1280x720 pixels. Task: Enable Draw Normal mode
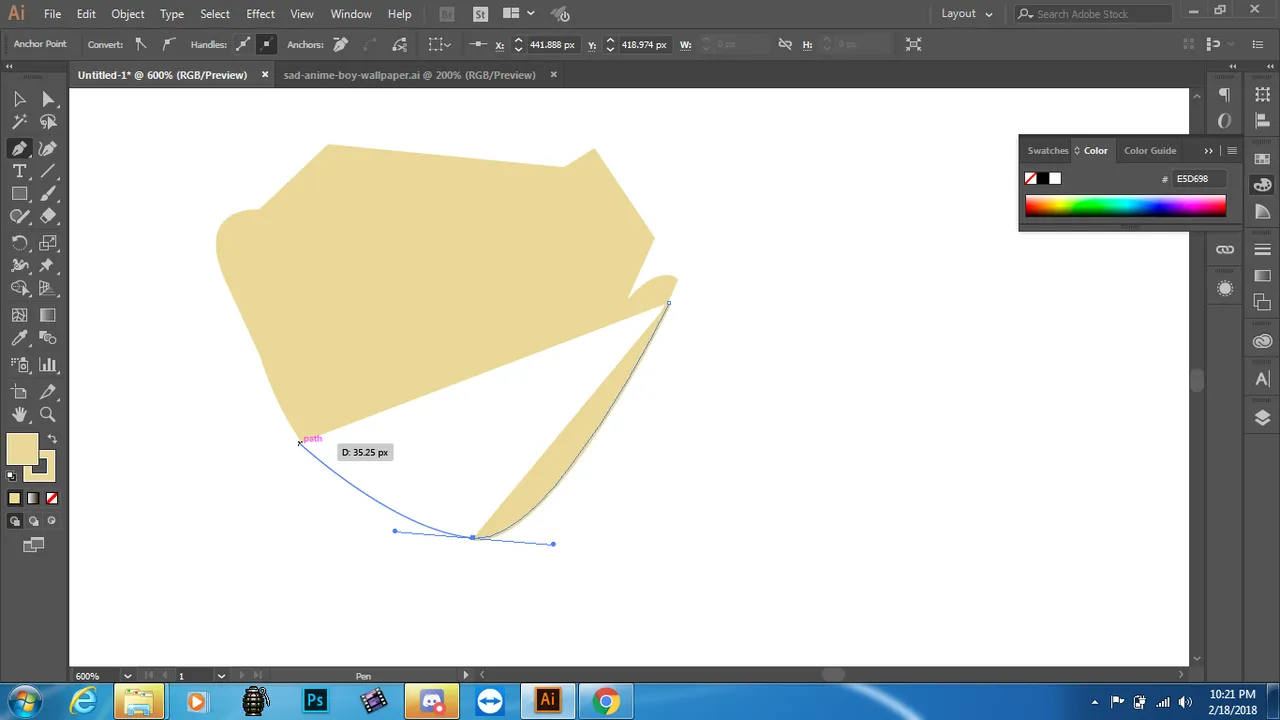coord(14,521)
